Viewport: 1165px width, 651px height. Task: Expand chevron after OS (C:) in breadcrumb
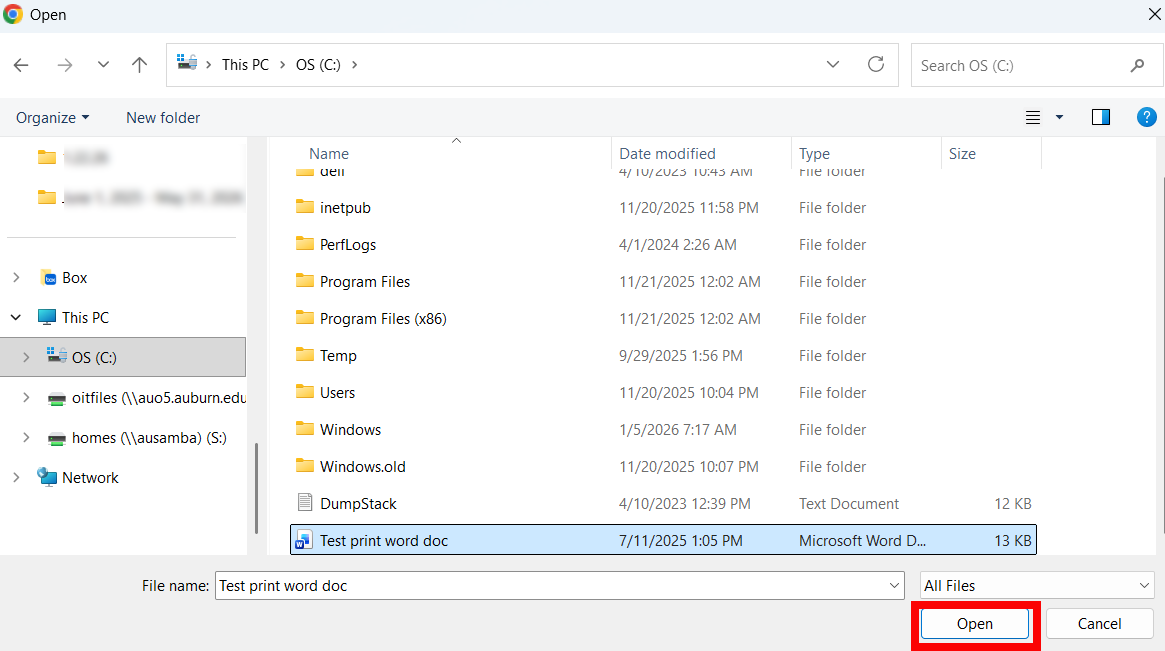pos(354,65)
